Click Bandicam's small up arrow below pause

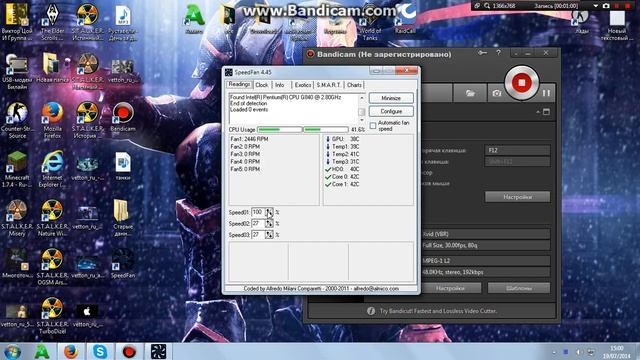click(x=538, y=112)
